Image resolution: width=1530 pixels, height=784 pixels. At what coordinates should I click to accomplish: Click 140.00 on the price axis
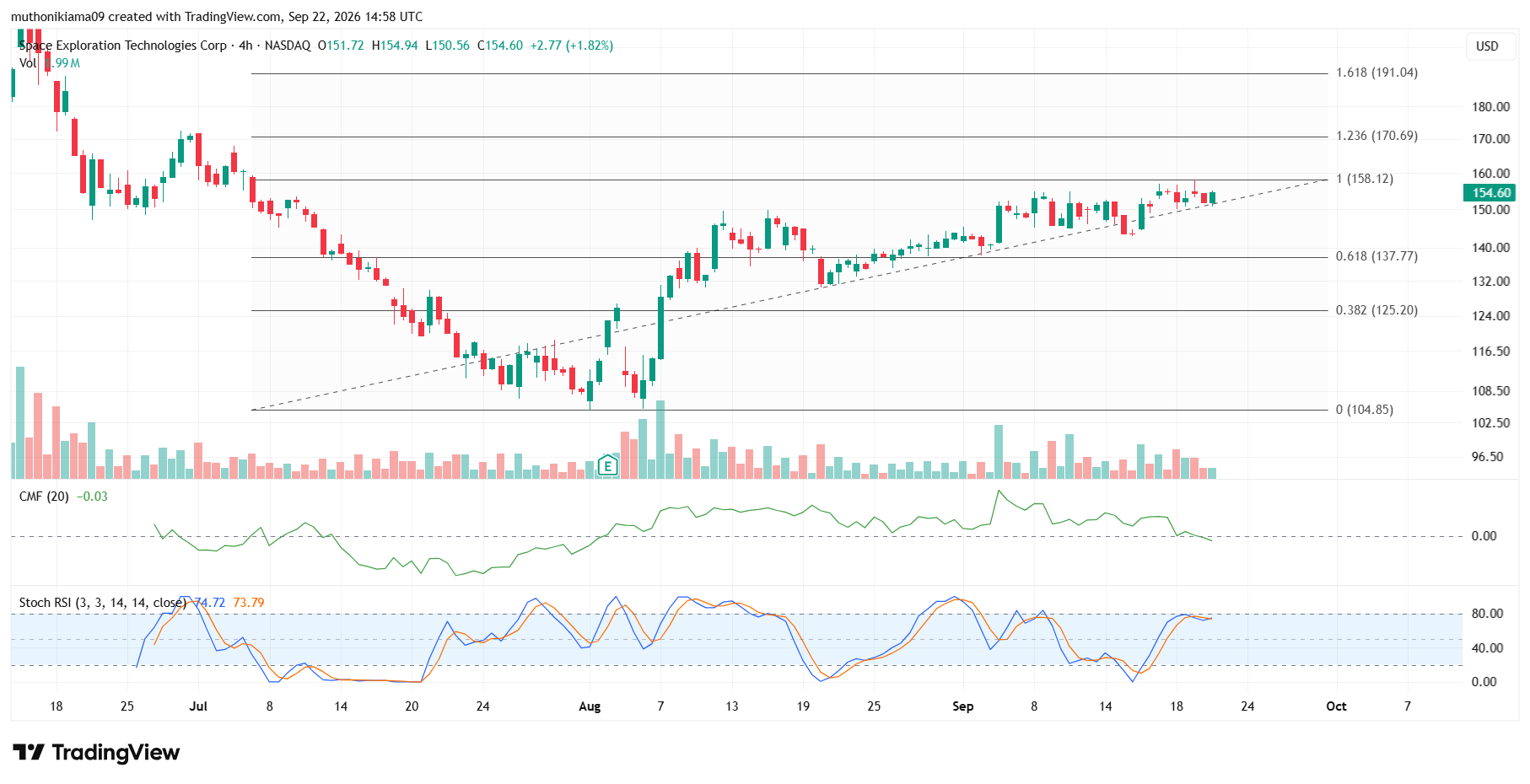click(x=1491, y=248)
